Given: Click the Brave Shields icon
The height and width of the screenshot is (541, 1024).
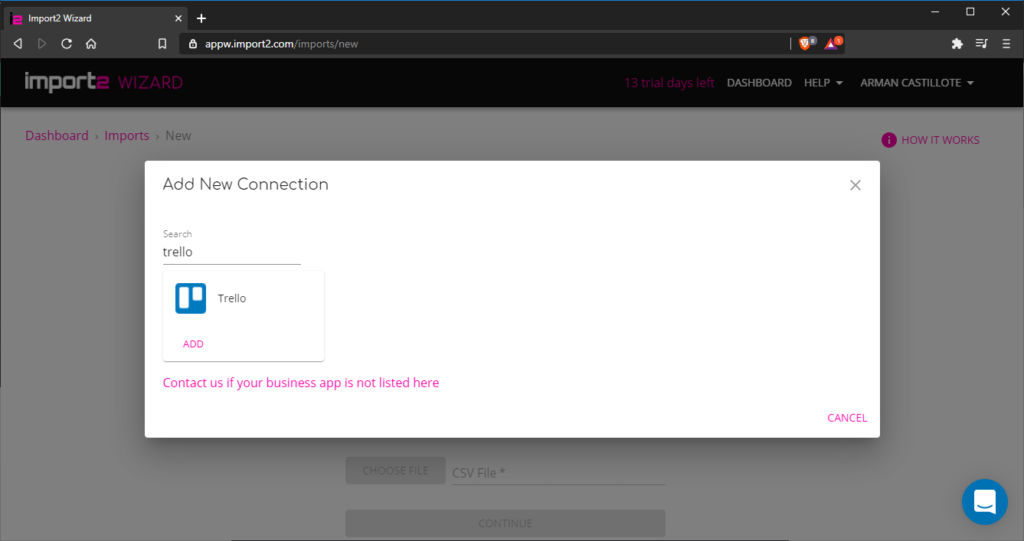Looking at the screenshot, I should pos(805,43).
